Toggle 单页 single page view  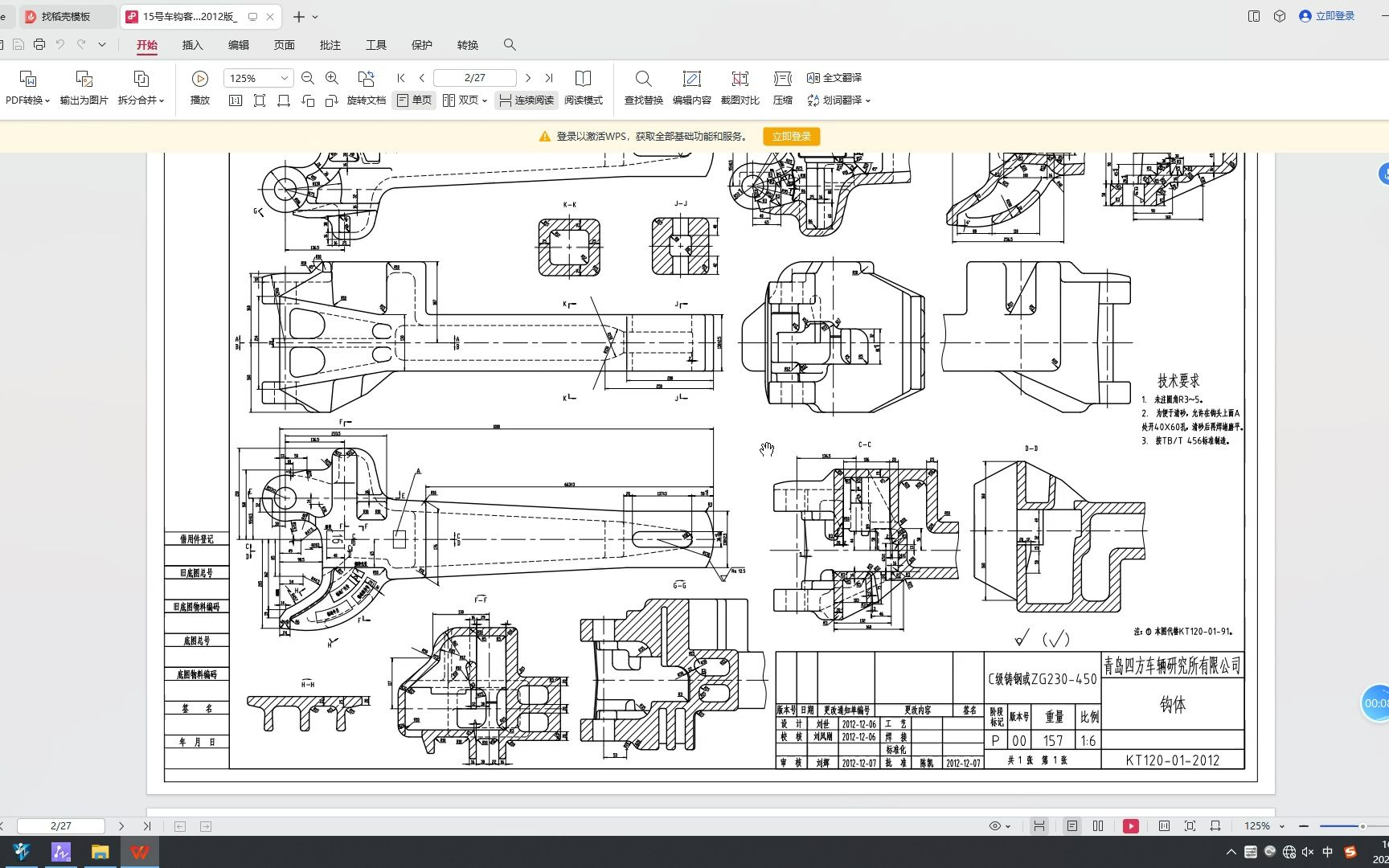coord(414,100)
